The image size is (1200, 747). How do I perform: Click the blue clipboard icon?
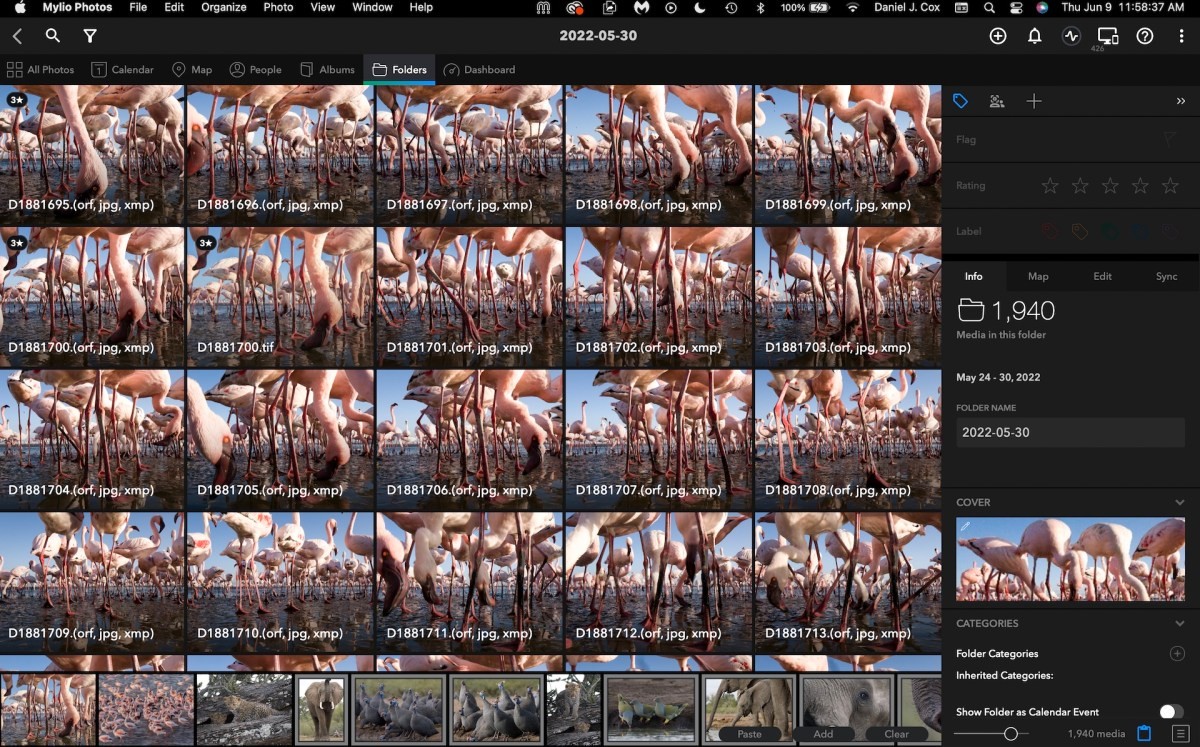coord(1145,734)
